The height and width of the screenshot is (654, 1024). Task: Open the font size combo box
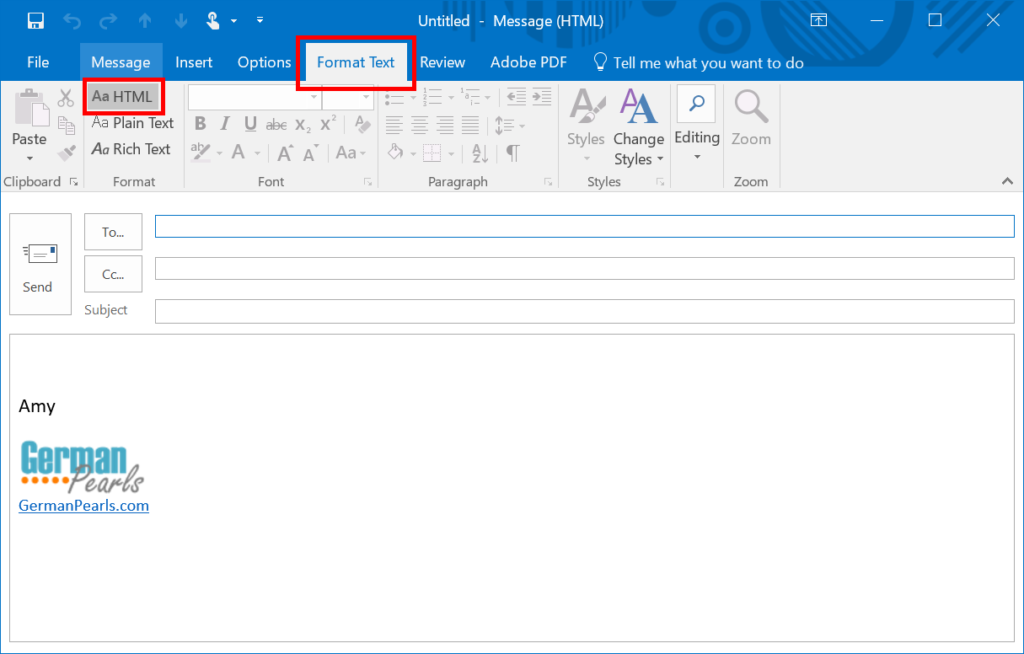click(x=347, y=97)
